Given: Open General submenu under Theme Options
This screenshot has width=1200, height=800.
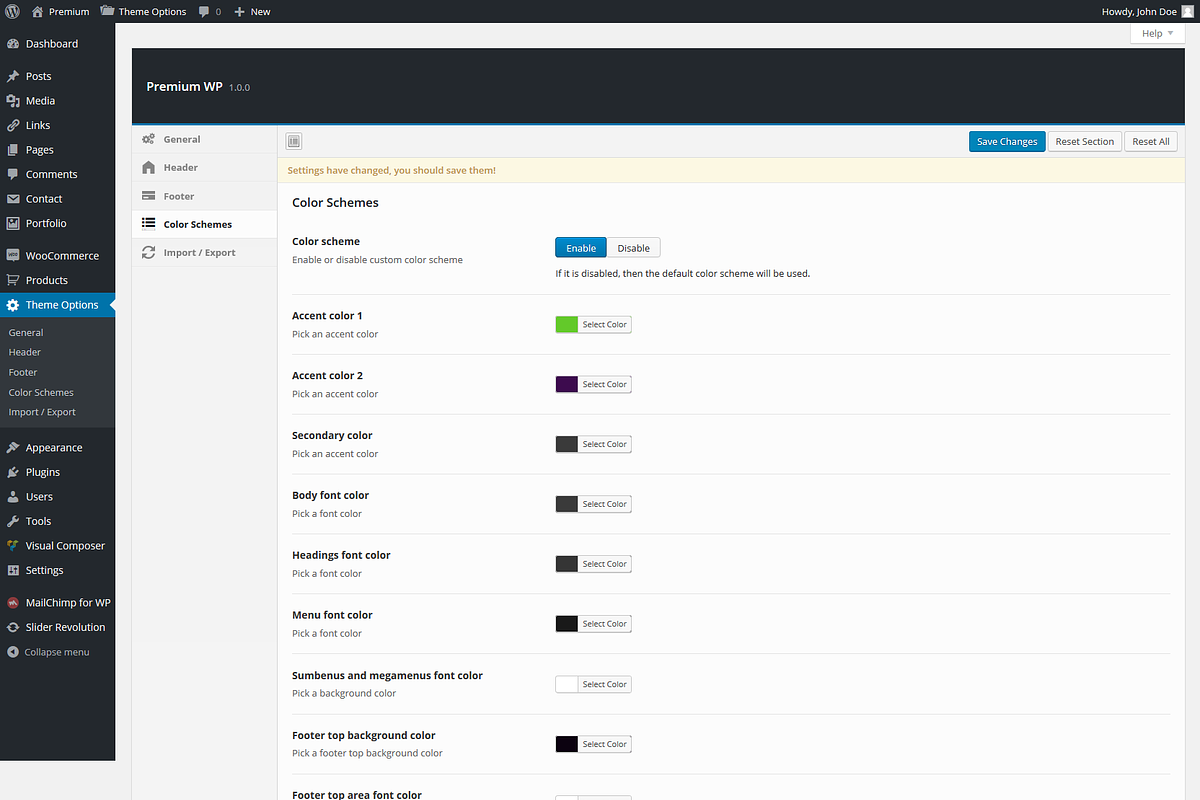Looking at the screenshot, I should pyautogui.click(x=26, y=332).
